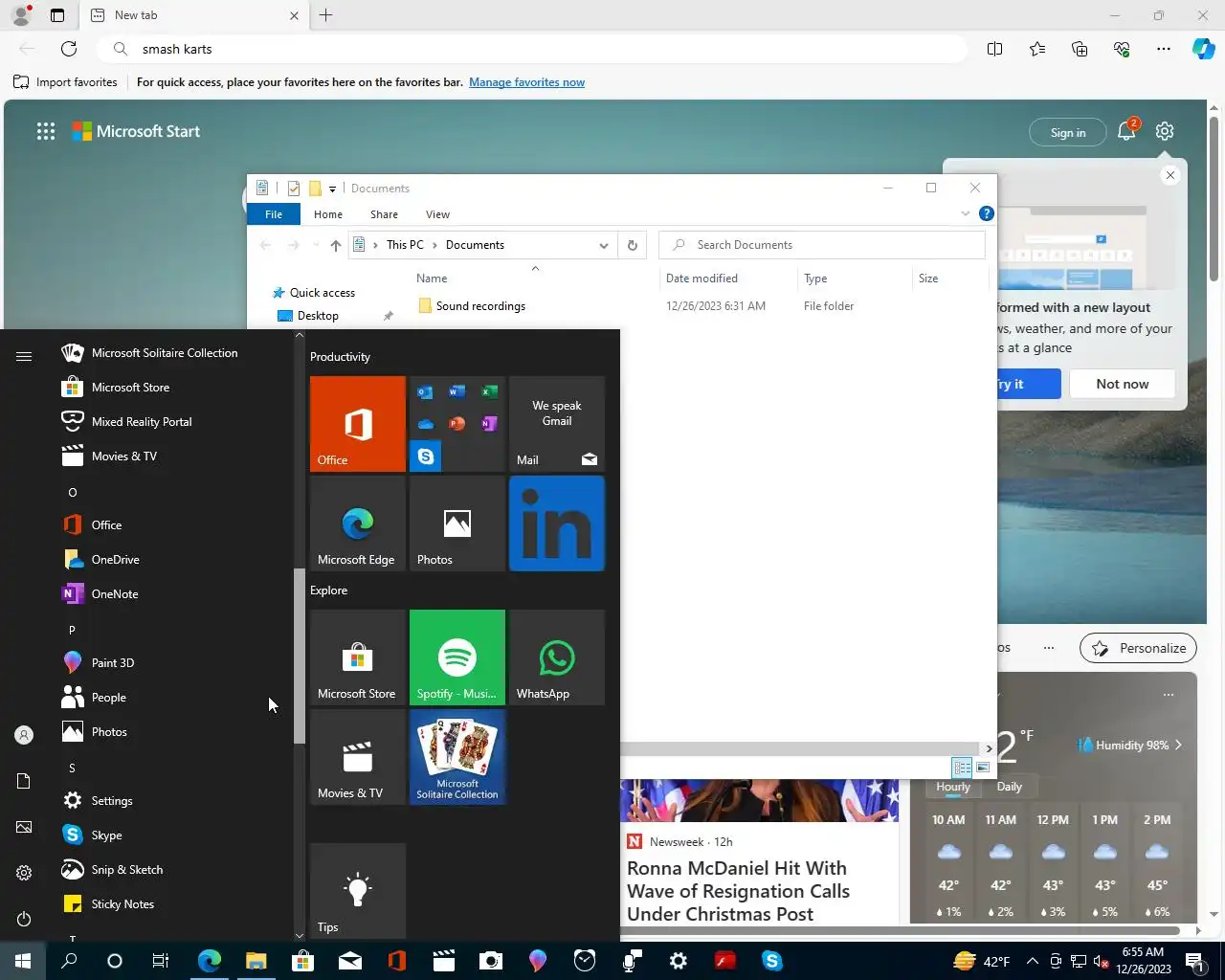Launch the WhatsApp tile
This screenshot has width=1225, height=980.
point(556,657)
